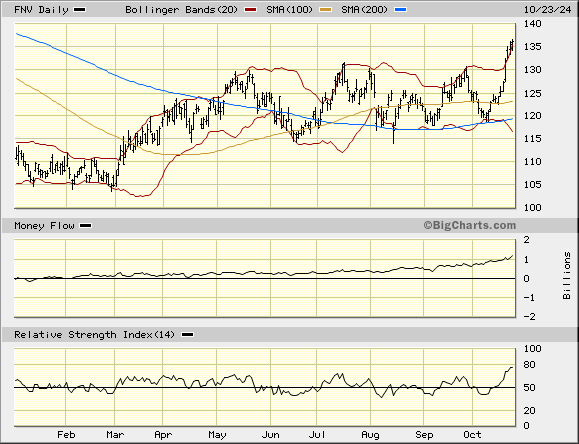Click the 135 price axis value
Viewport: 579px width, 444px height.
[532, 47]
